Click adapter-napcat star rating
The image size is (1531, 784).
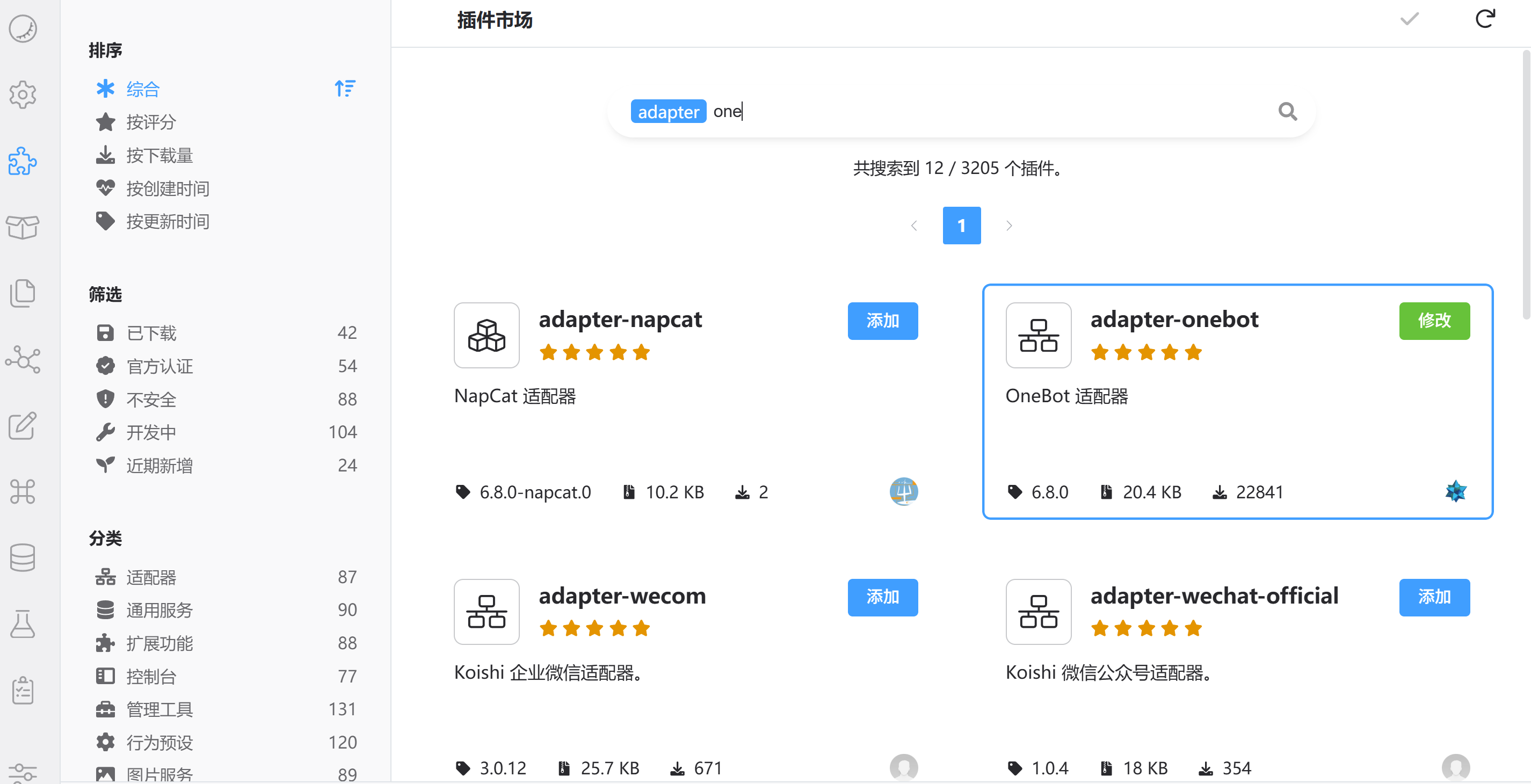pos(594,352)
